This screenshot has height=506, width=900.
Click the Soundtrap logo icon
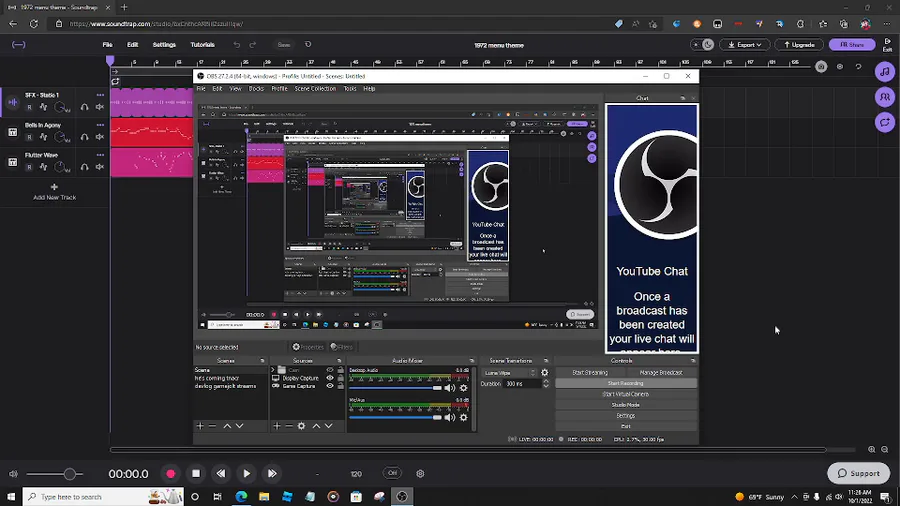(18, 45)
